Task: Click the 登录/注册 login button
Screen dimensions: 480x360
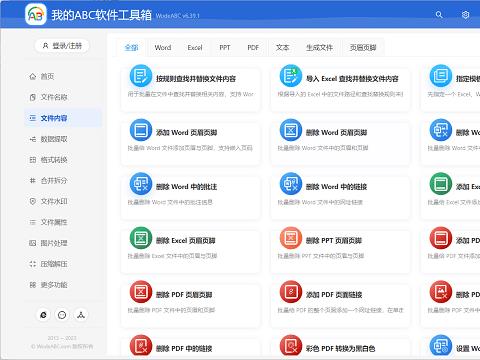Action: pos(62,46)
